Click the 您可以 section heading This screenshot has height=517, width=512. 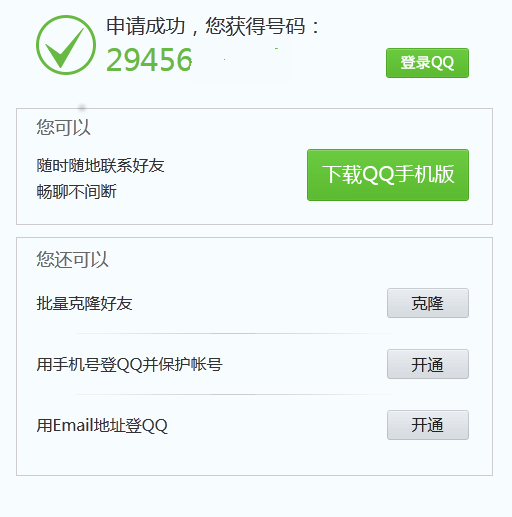click(x=63, y=127)
